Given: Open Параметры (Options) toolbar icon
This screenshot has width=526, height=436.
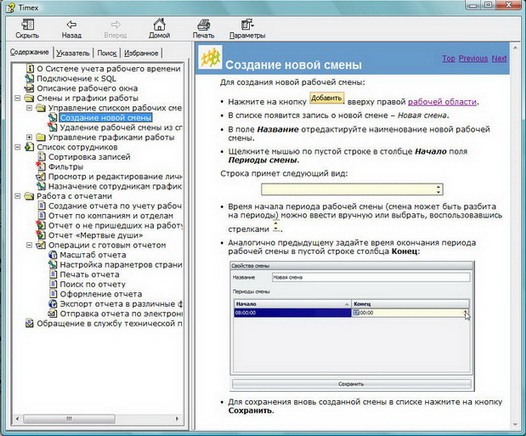Looking at the screenshot, I should click(x=247, y=24).
